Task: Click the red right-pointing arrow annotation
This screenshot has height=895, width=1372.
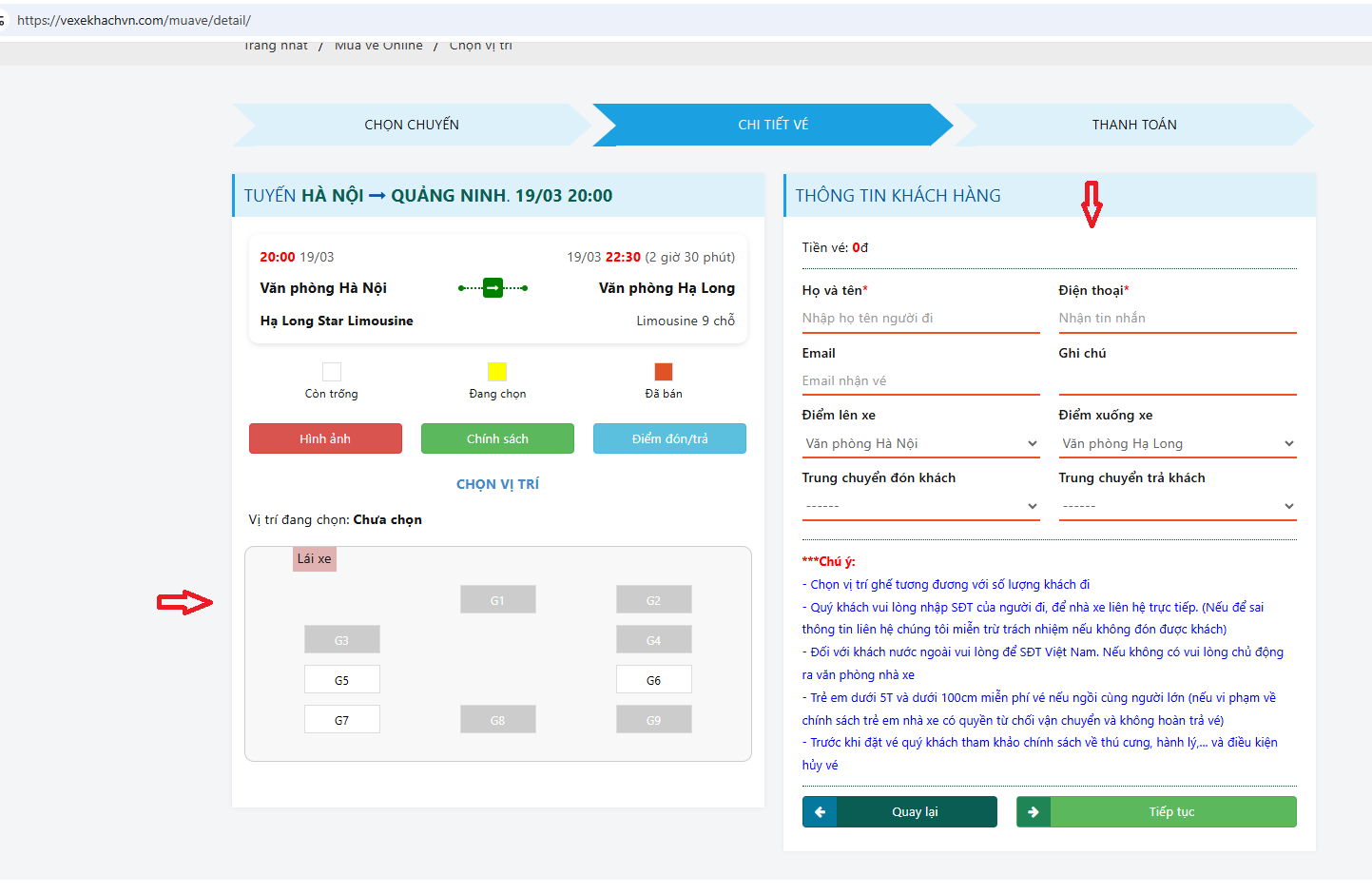Action: click(184, 602)
